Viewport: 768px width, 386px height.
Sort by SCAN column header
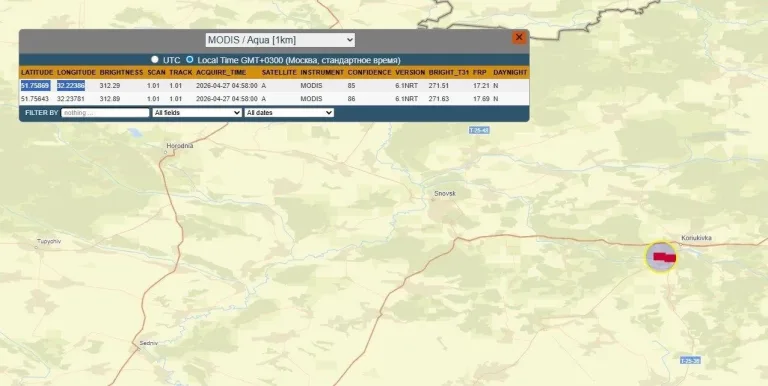coord(156,72)
